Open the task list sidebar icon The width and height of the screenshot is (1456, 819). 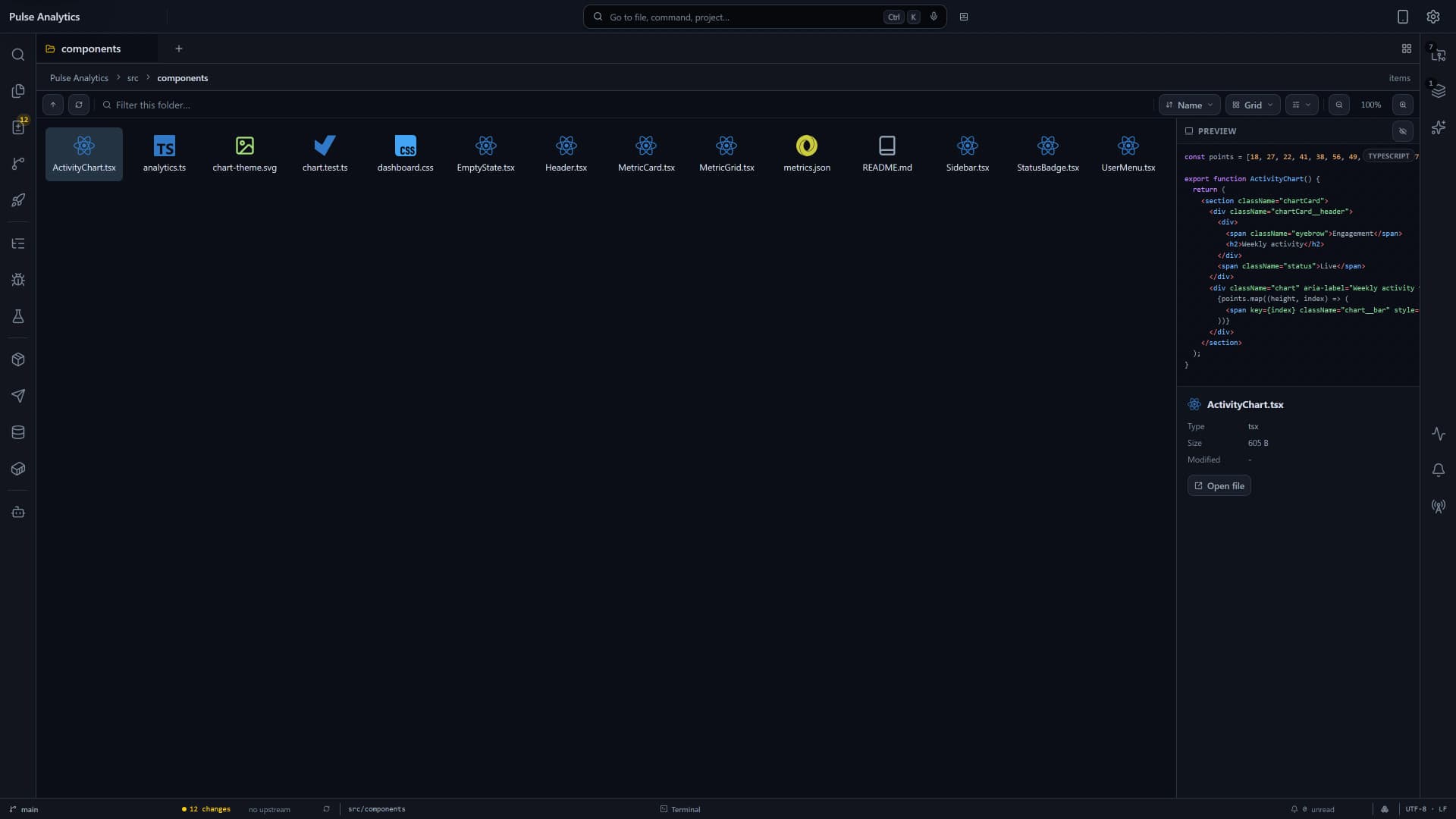(18, 243)
